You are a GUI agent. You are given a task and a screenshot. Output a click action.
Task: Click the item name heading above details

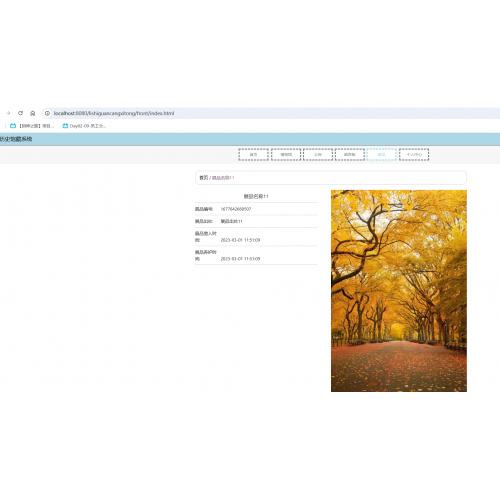[256, 196]
